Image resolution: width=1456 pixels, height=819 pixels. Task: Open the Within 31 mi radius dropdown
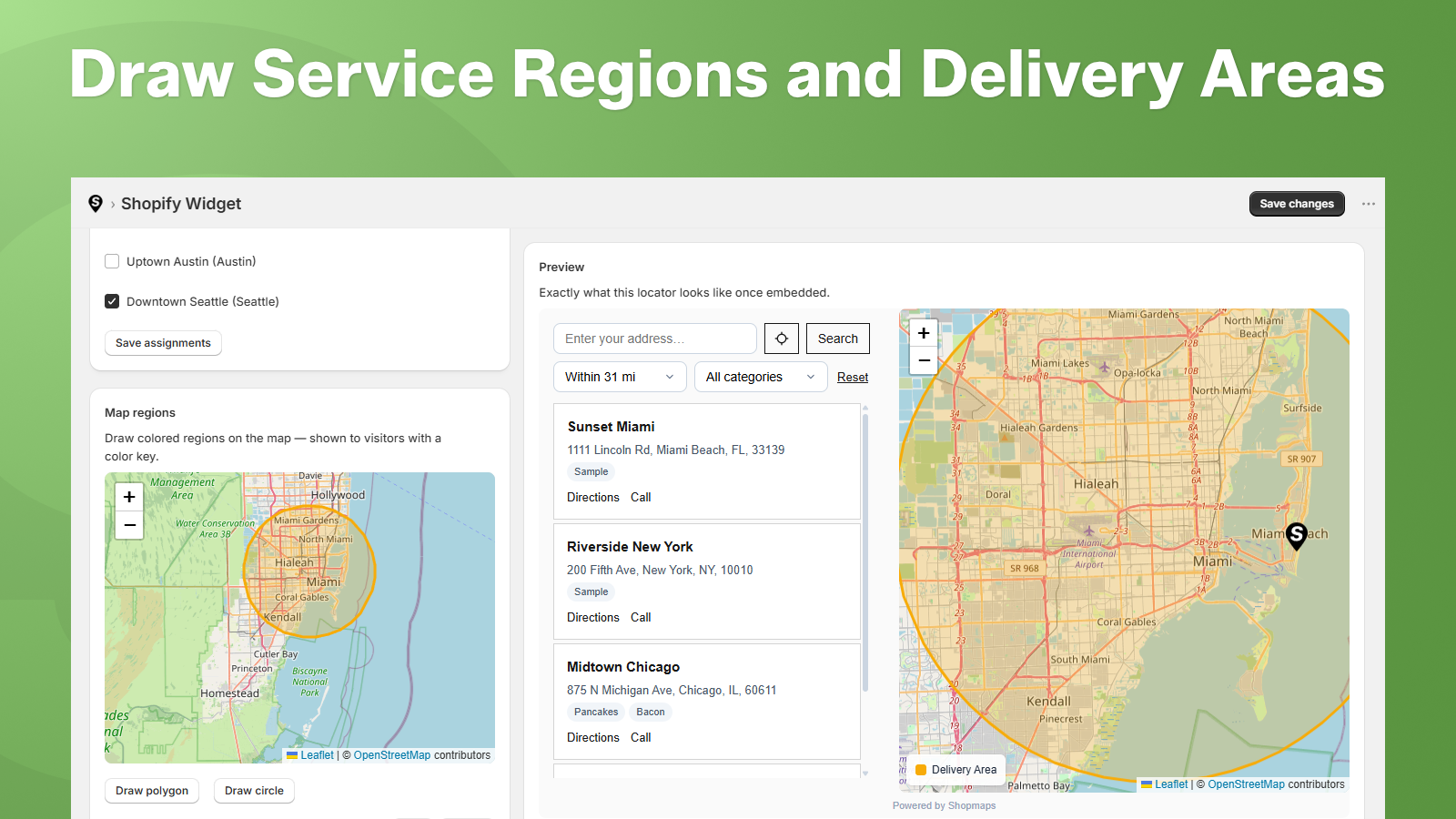tap(620, 377)
